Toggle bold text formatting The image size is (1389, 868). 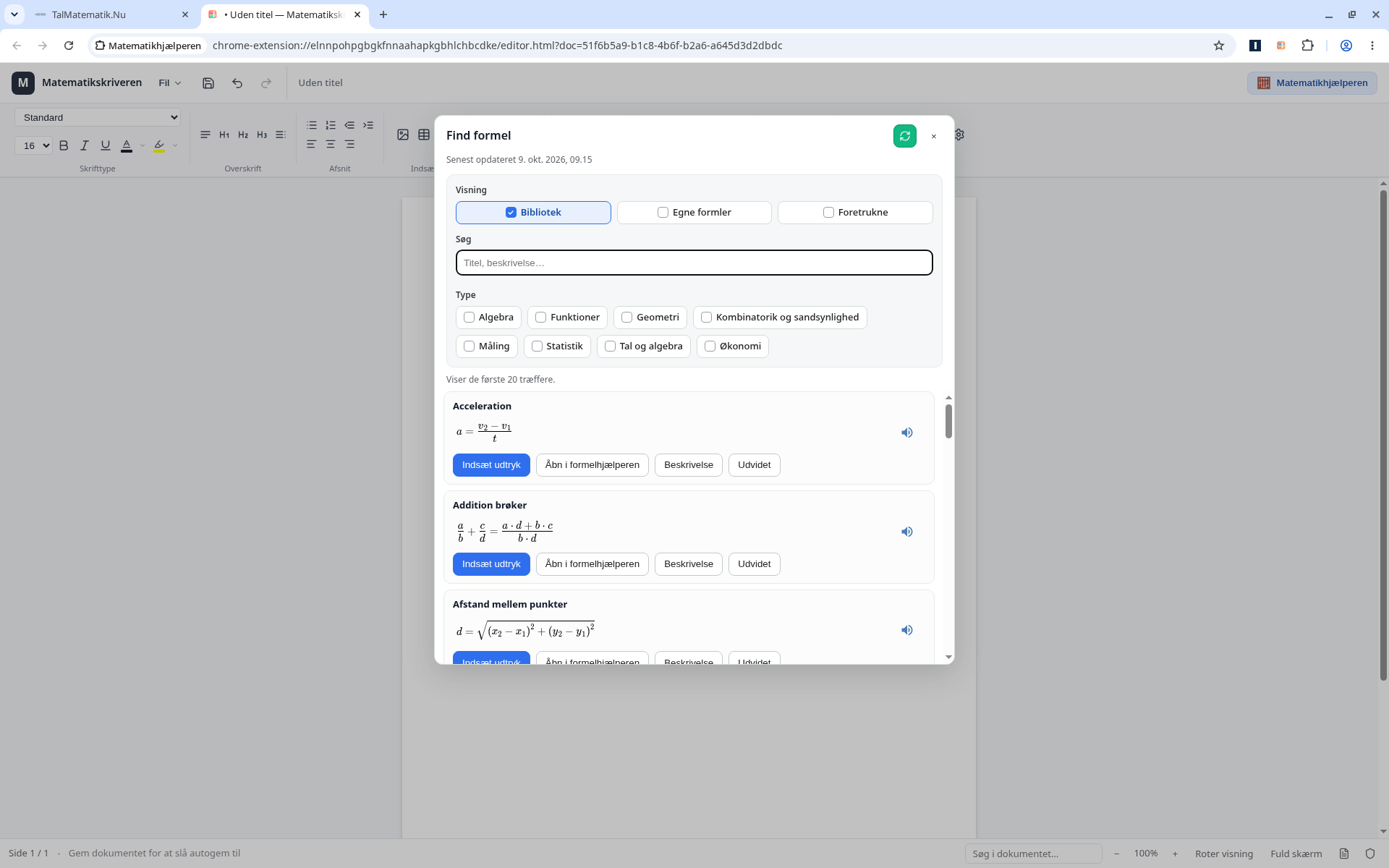(x=64, y=145)
